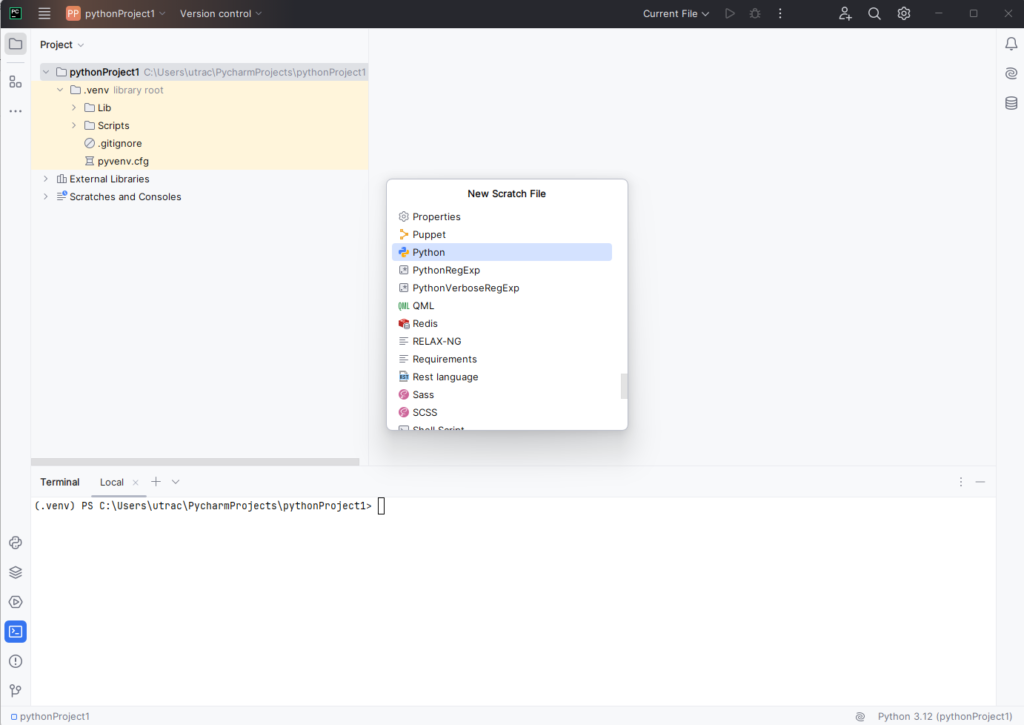Open the Database tool window
This screenshot has height=725, width=1024.
(1011, 103)
